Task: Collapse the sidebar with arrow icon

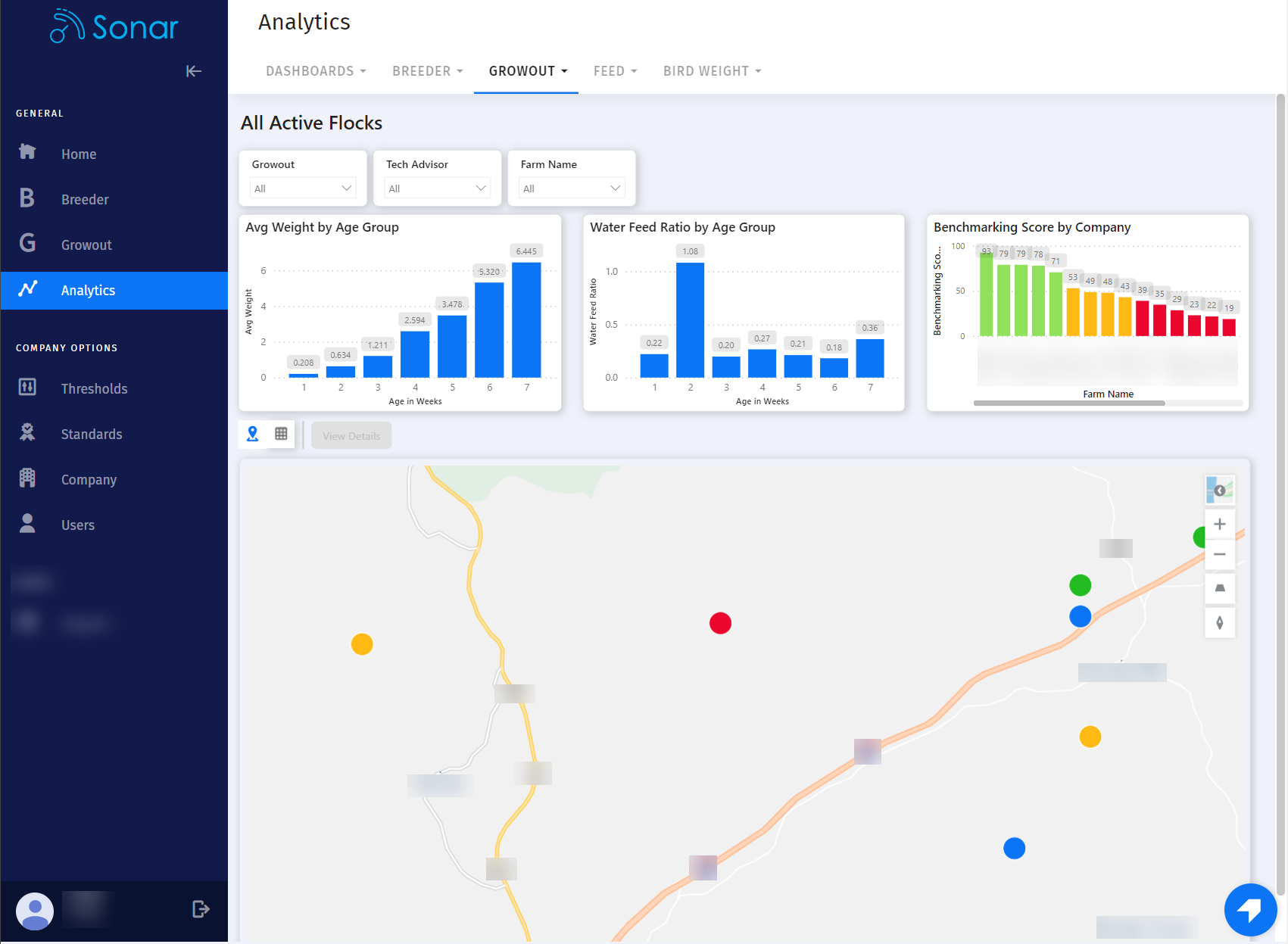Action: pos(194,71)
